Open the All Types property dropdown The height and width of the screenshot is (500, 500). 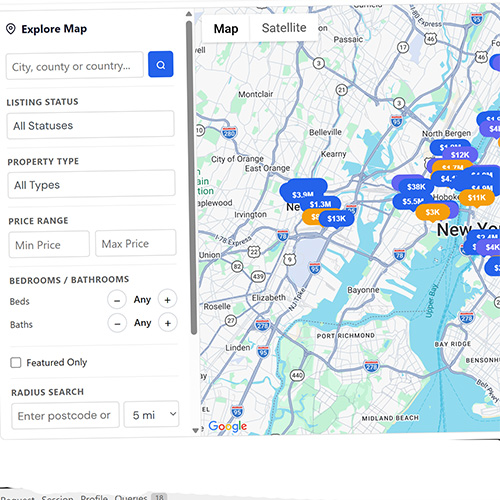pyautogui.click(x=91, y=184)
